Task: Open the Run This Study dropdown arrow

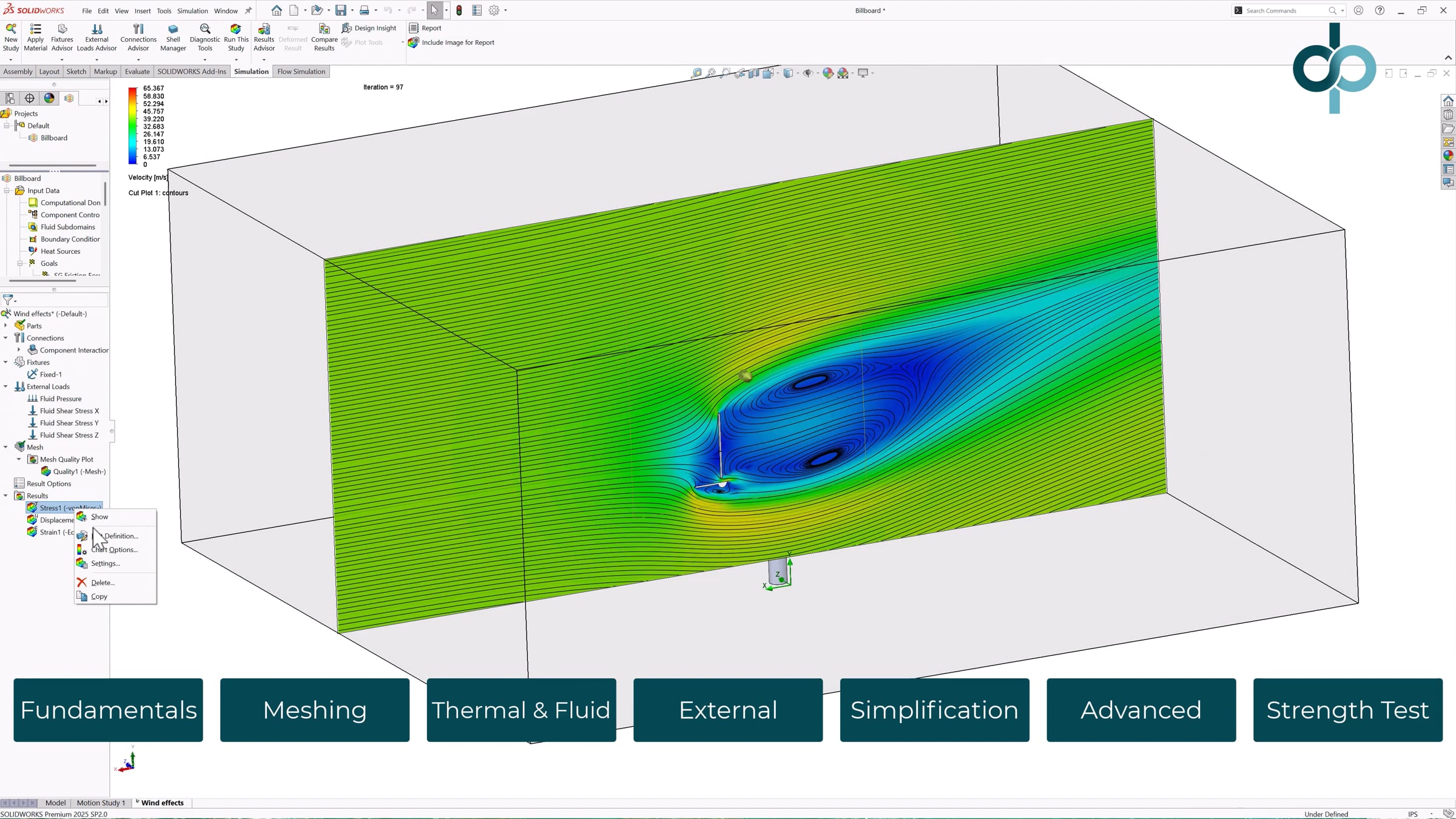Action: coord(236,59)
